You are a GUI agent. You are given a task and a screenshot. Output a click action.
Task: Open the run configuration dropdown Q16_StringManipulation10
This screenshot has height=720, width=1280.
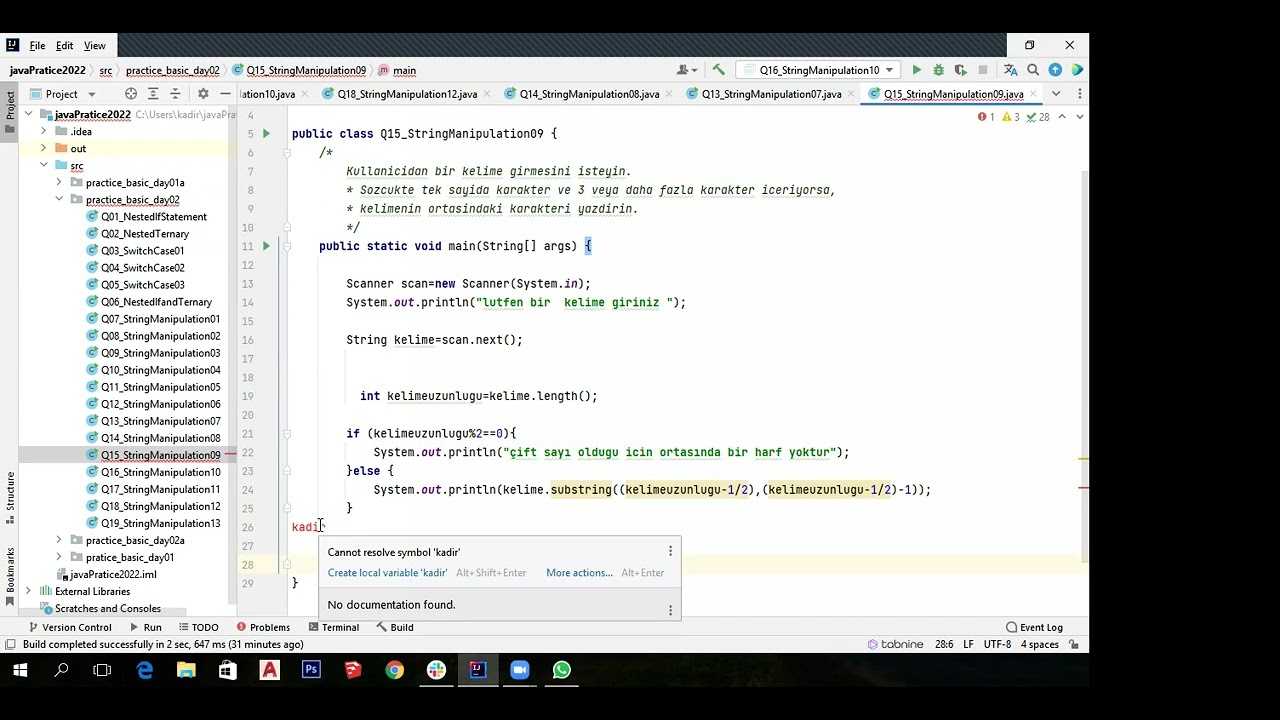click(x=818, y=70)
